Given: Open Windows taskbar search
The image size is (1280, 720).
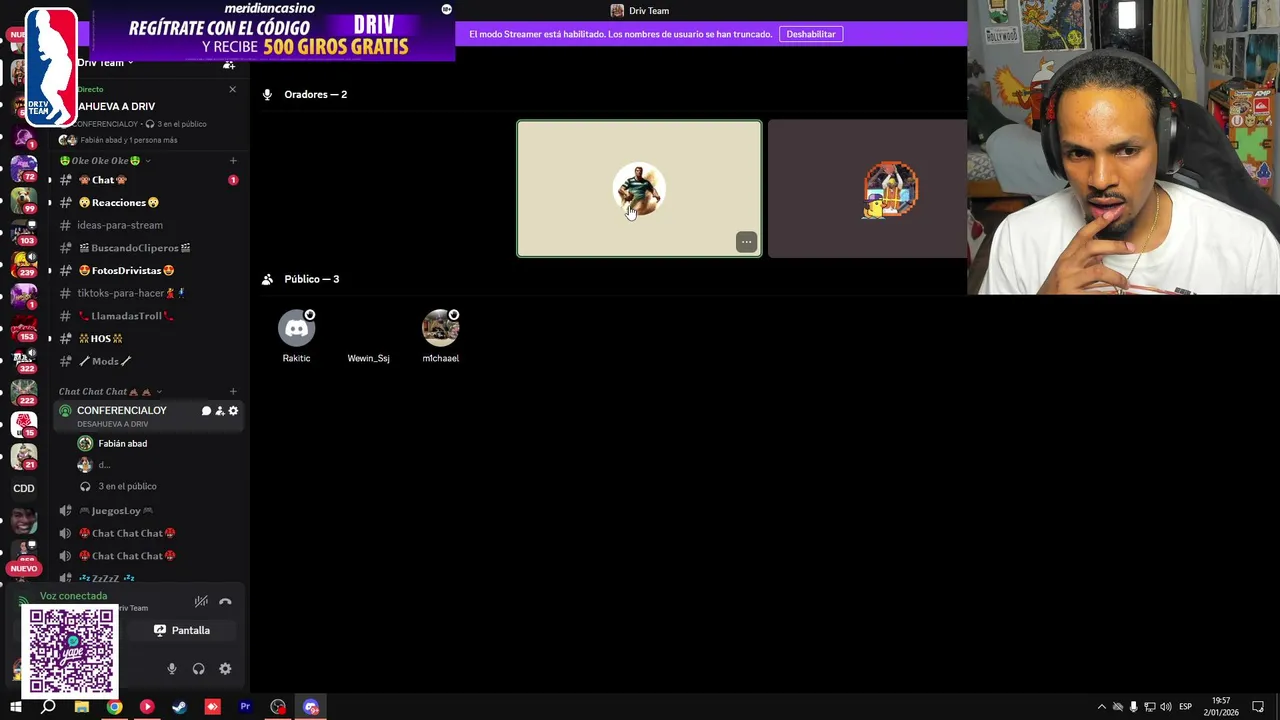Looking at the screenshot, I should click(48, 707).
